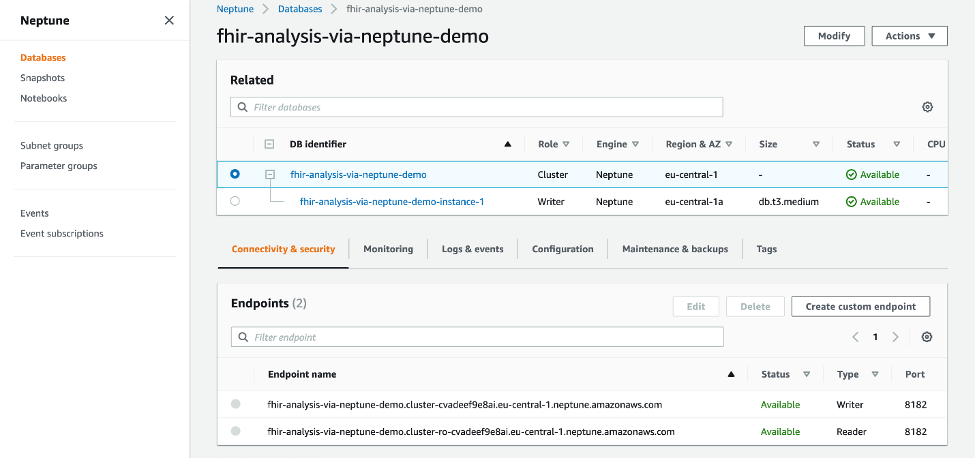Image resolution: width=977 pixels, height=458 pixels.
Task: Open the Connectivity & security tab
Action: pyautogui.click(x=283, y=249)
